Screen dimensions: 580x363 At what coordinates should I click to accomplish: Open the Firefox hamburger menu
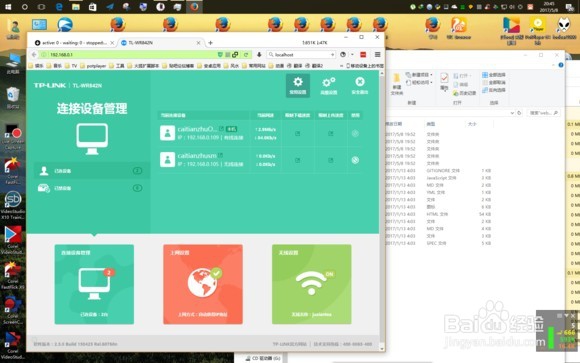(377, 54)
